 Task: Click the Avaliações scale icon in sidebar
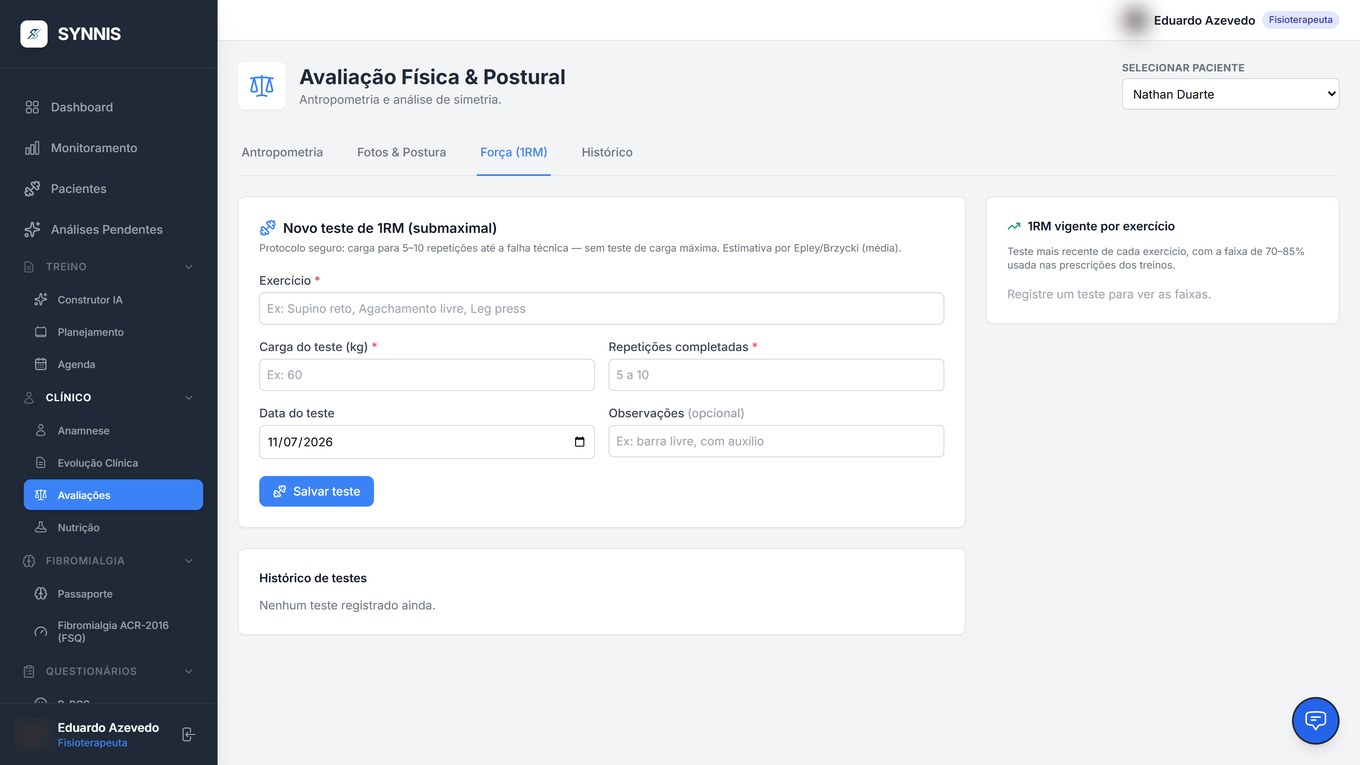click(41, 495)
